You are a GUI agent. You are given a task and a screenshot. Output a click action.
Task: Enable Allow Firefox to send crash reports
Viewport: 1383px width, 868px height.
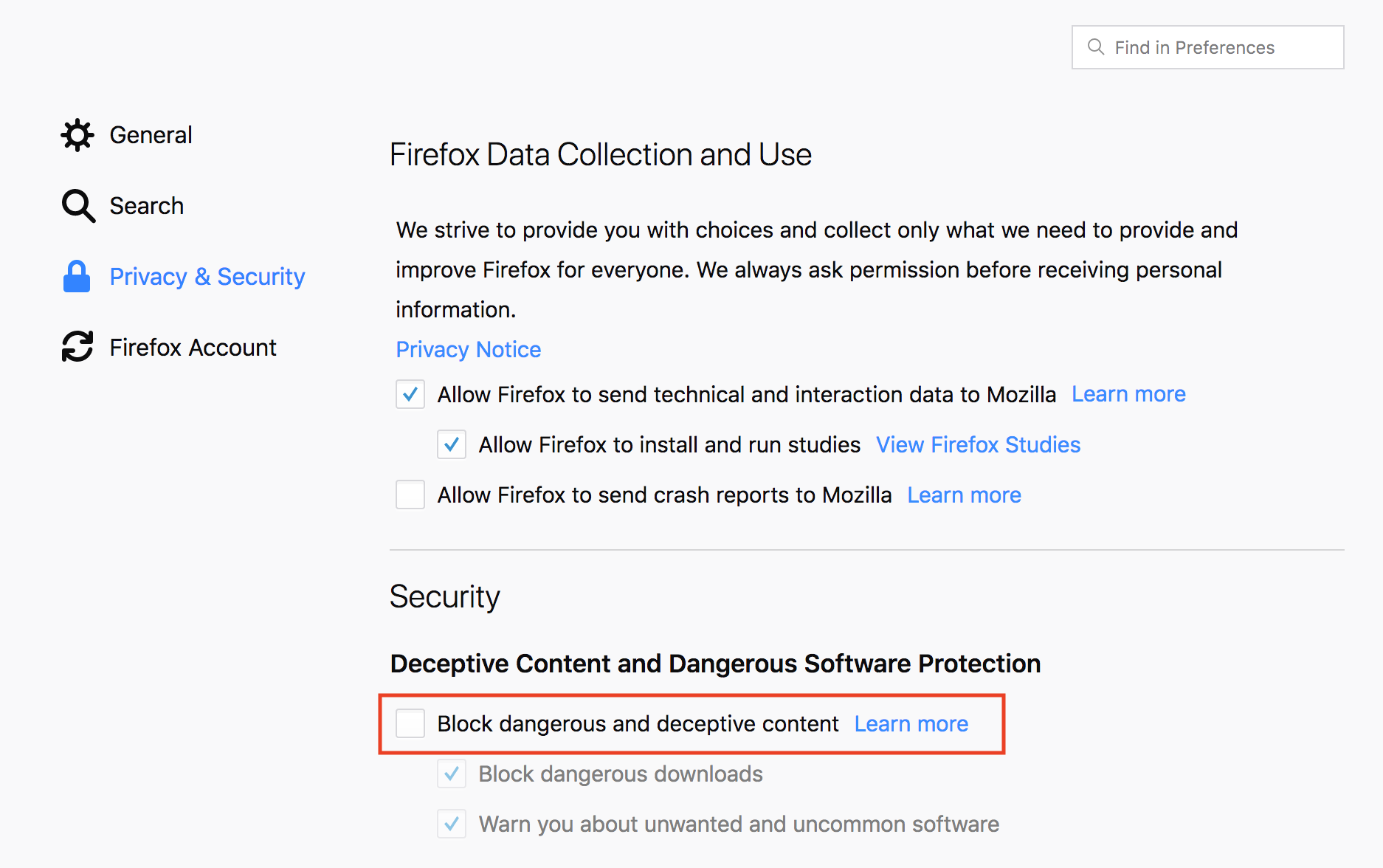pyautogui.click(x=410, y=495)
